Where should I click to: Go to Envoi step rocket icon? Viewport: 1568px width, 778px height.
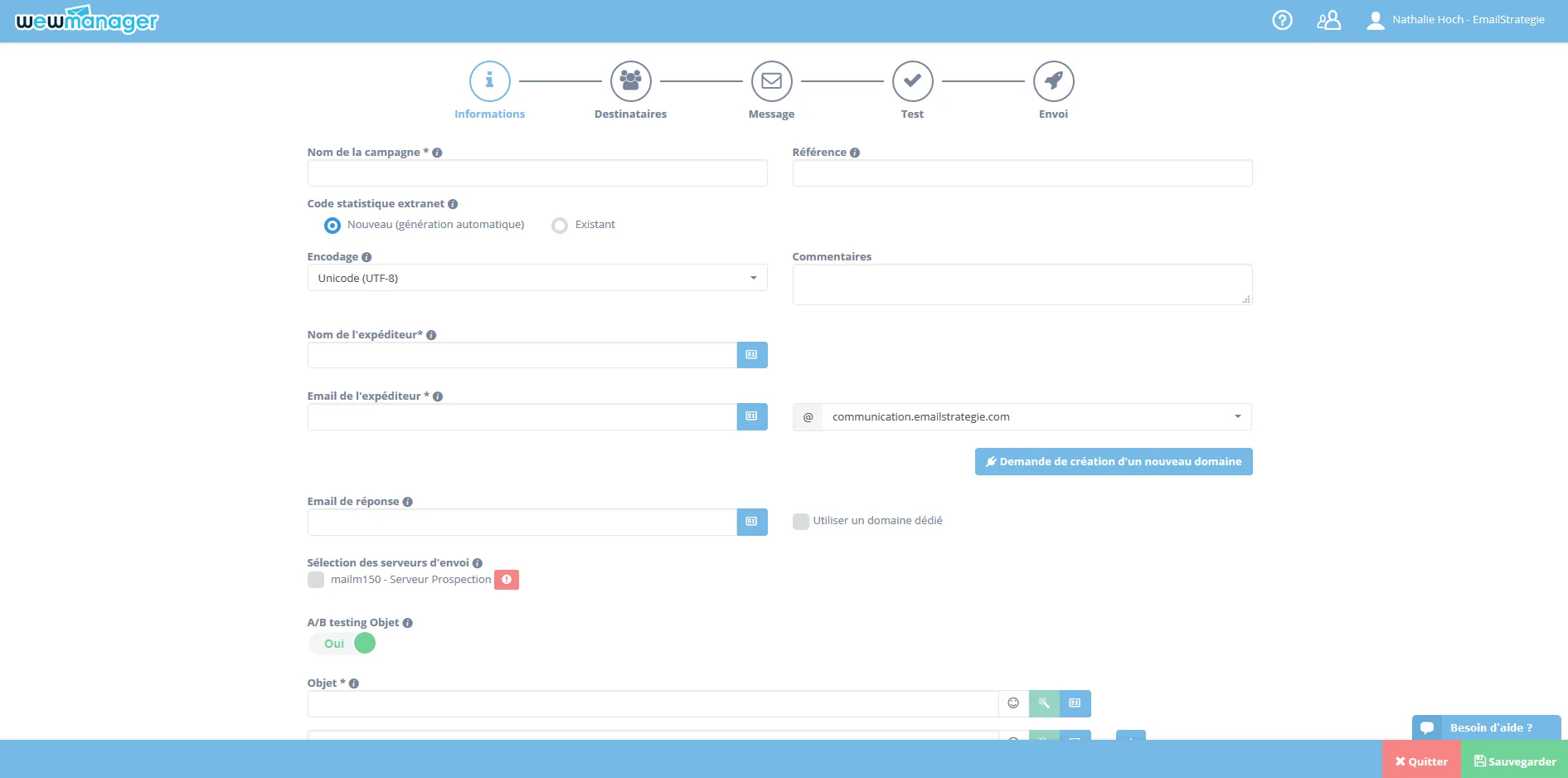(x=1053, y=80)
